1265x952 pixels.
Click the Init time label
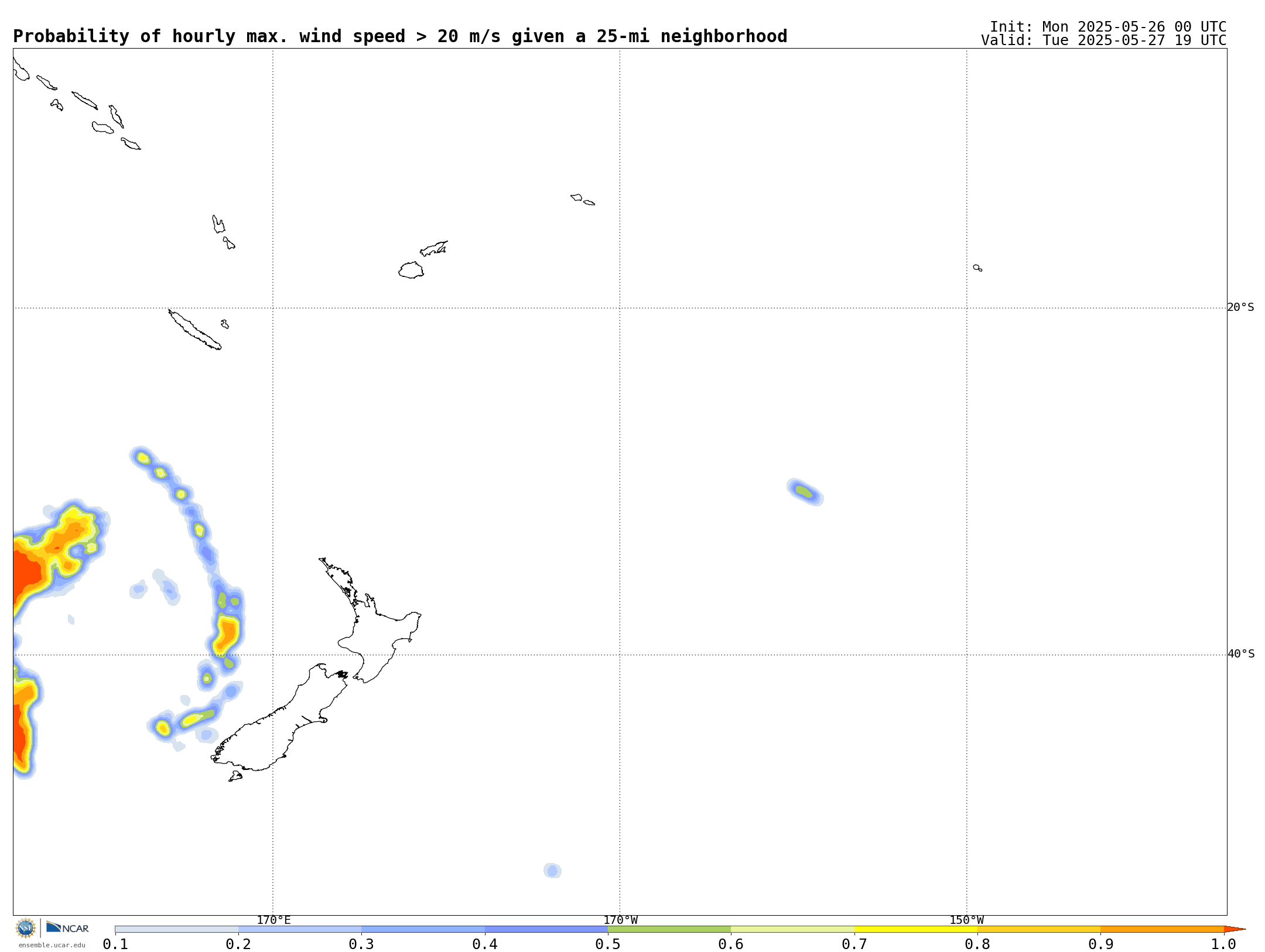pos(1108,27)
